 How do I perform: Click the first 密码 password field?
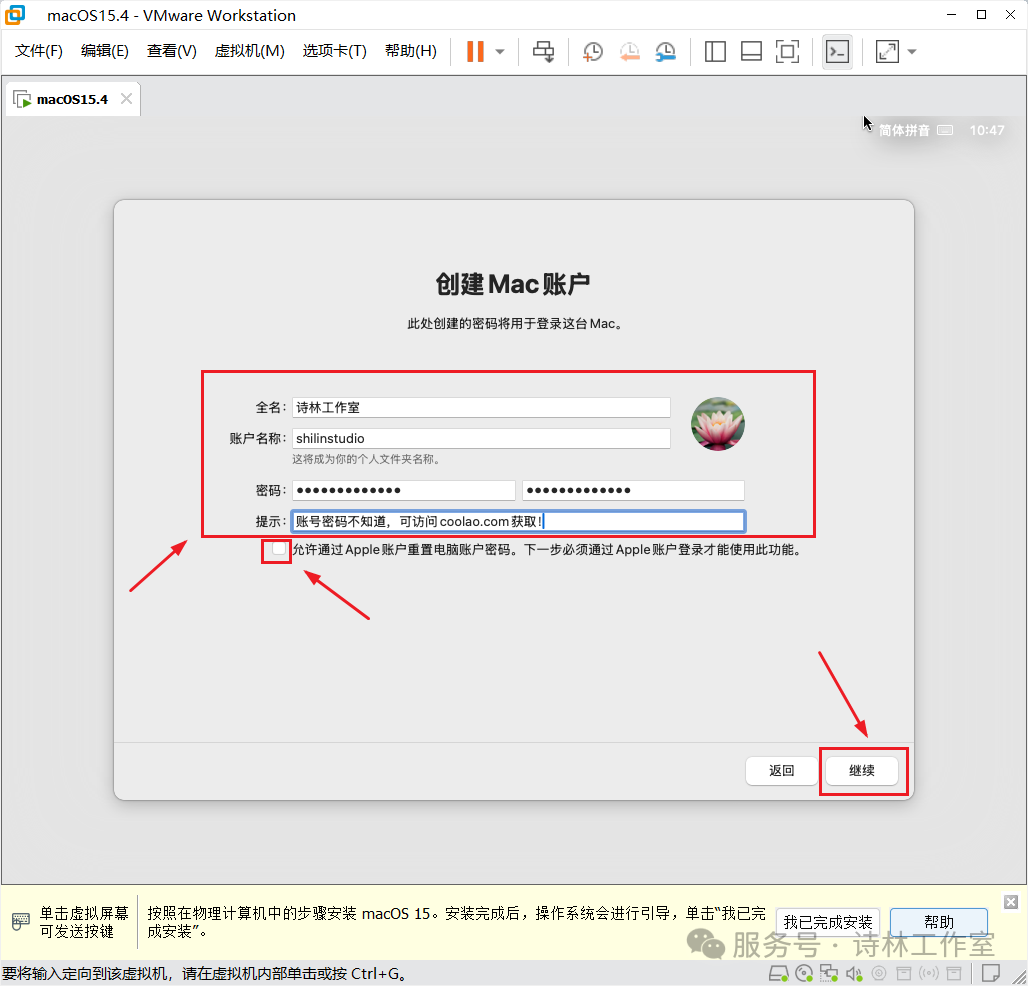pos(403,490)
